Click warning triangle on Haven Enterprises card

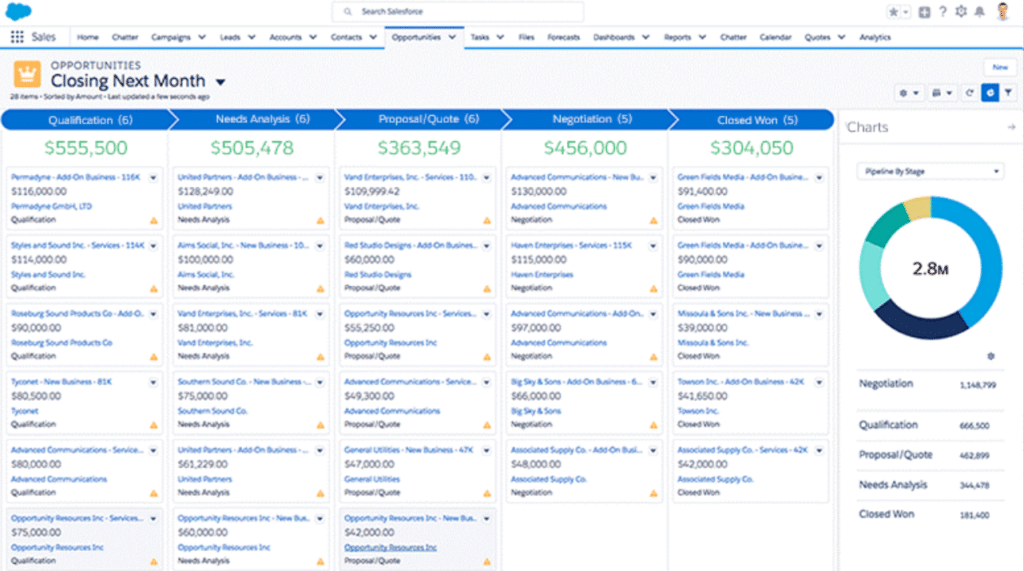[653, 289]
